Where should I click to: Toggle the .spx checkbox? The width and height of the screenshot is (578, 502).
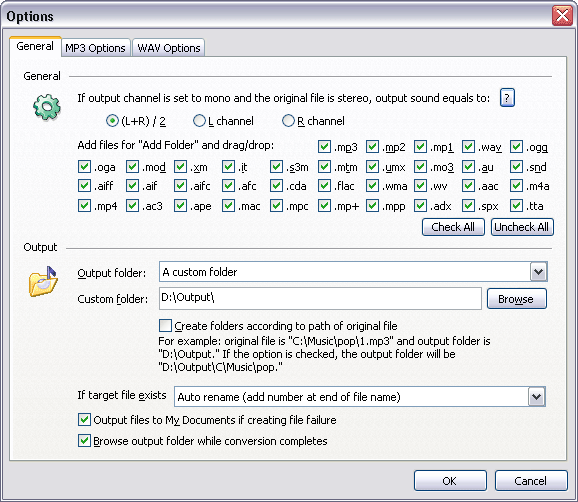pyautogui.click(x=468, y=205)
